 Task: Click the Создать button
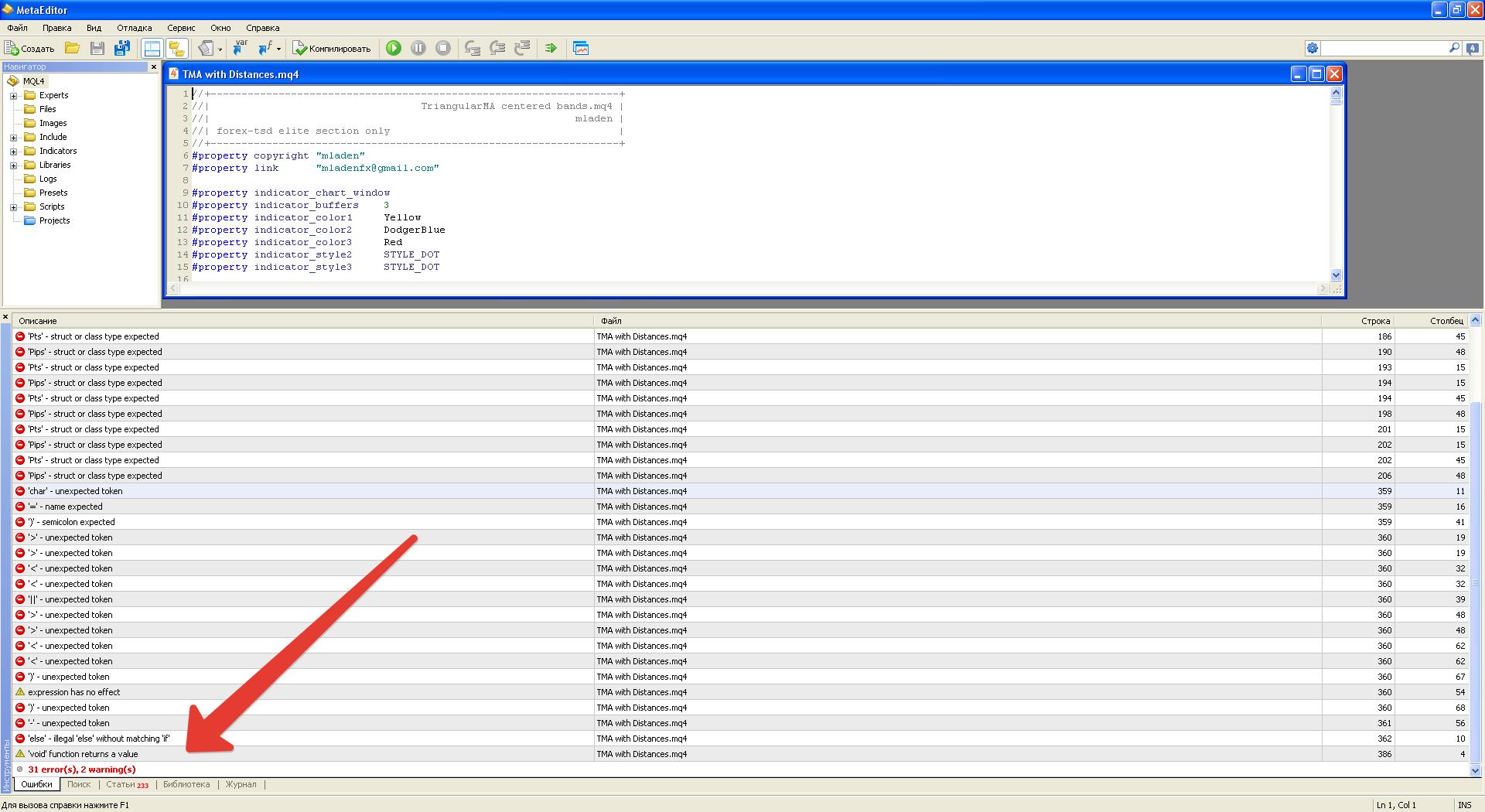point(30,48)
